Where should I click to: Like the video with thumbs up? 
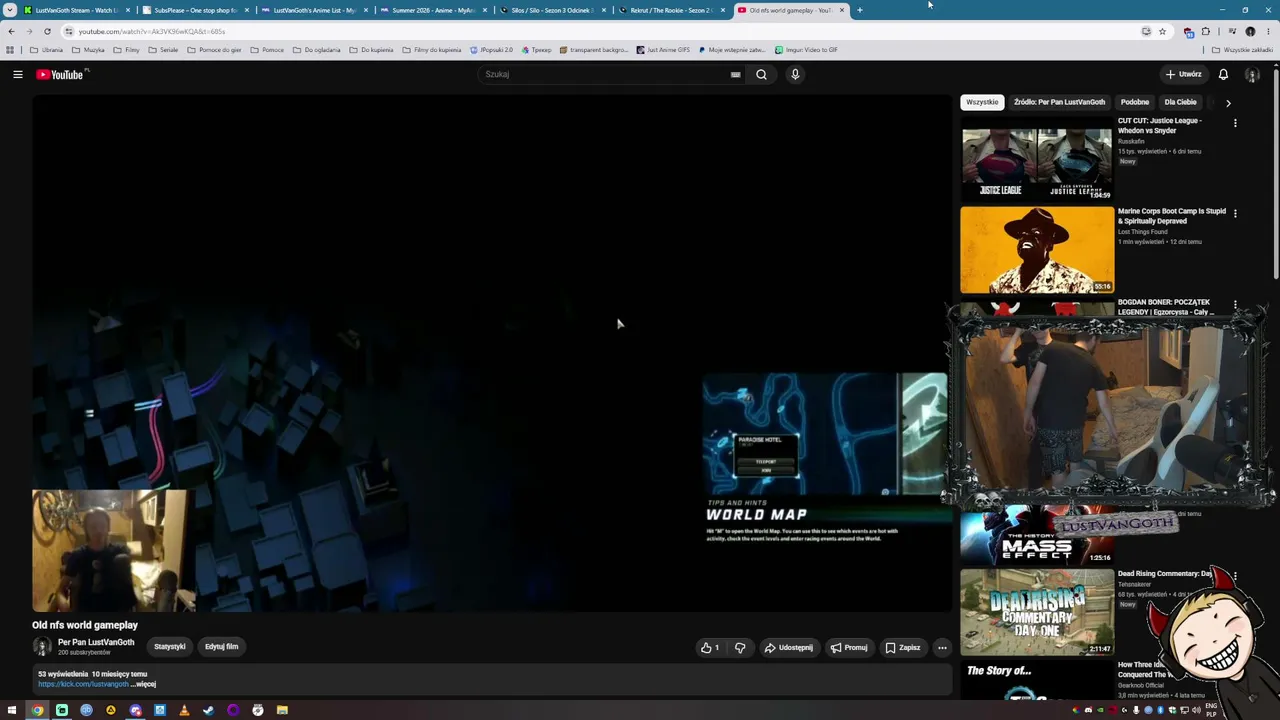click(710, 647)
